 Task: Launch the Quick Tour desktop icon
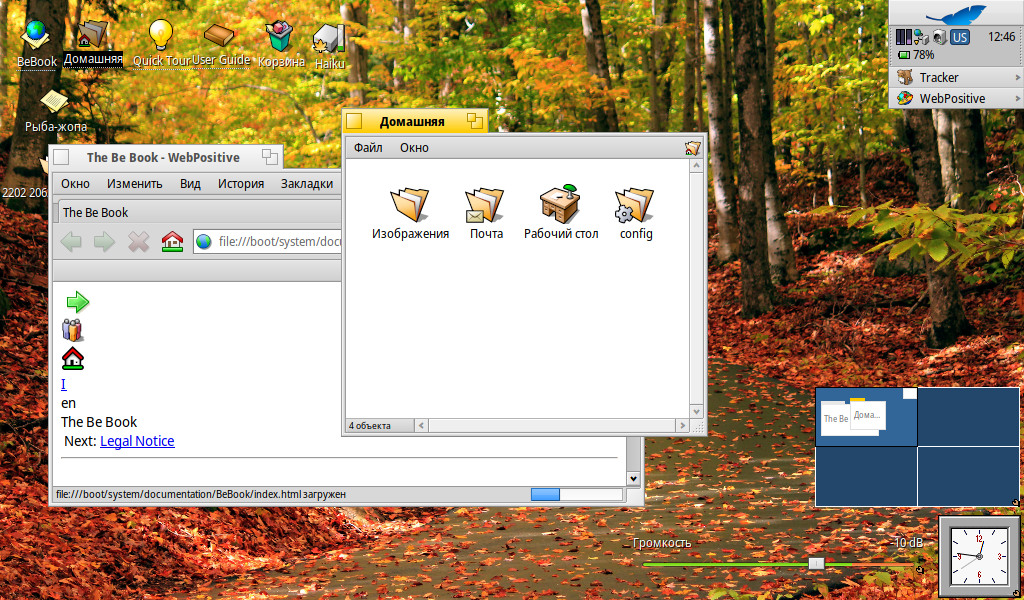pos(161,36)
